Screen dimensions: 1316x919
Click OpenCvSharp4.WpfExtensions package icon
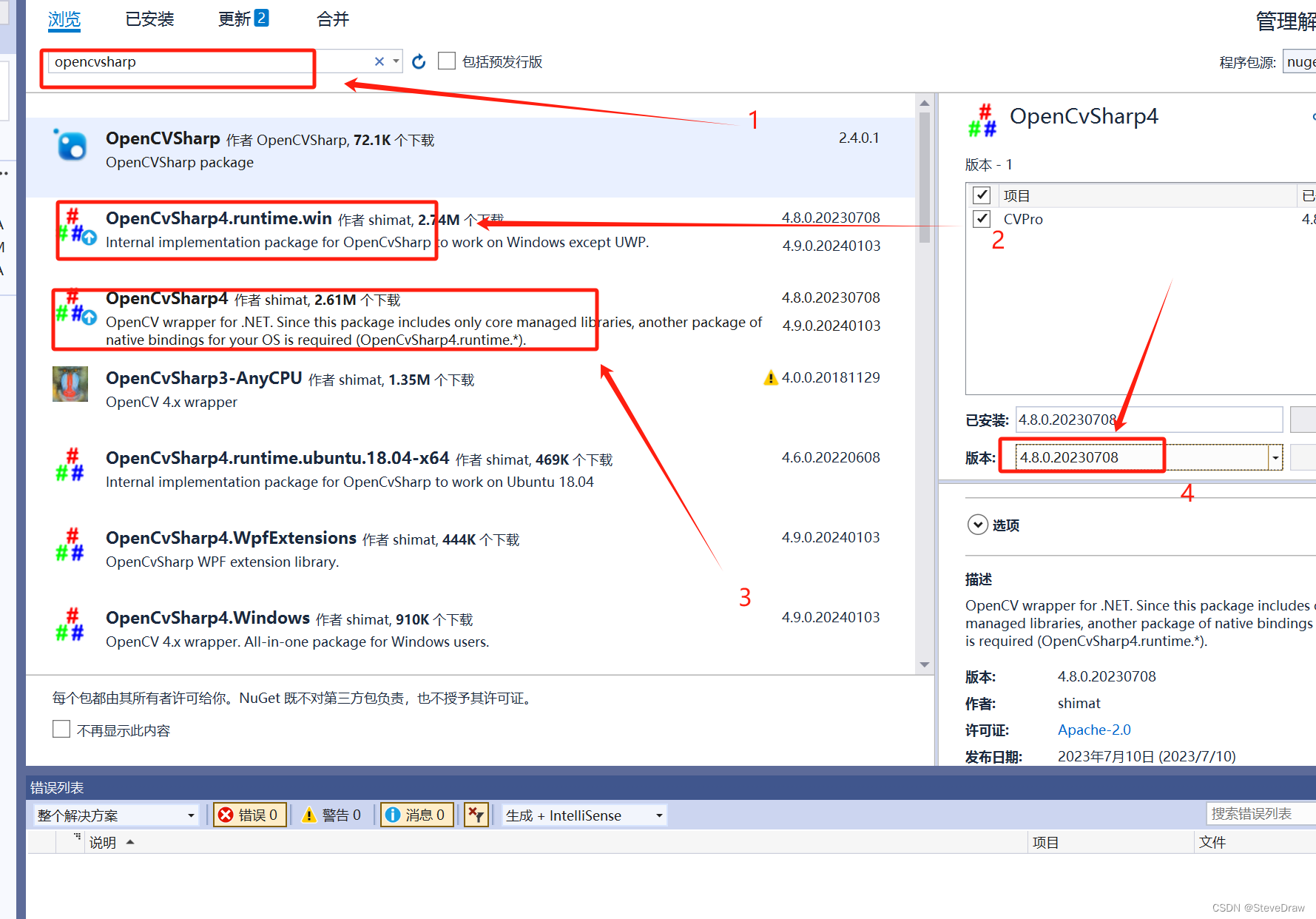coord(70,545)
